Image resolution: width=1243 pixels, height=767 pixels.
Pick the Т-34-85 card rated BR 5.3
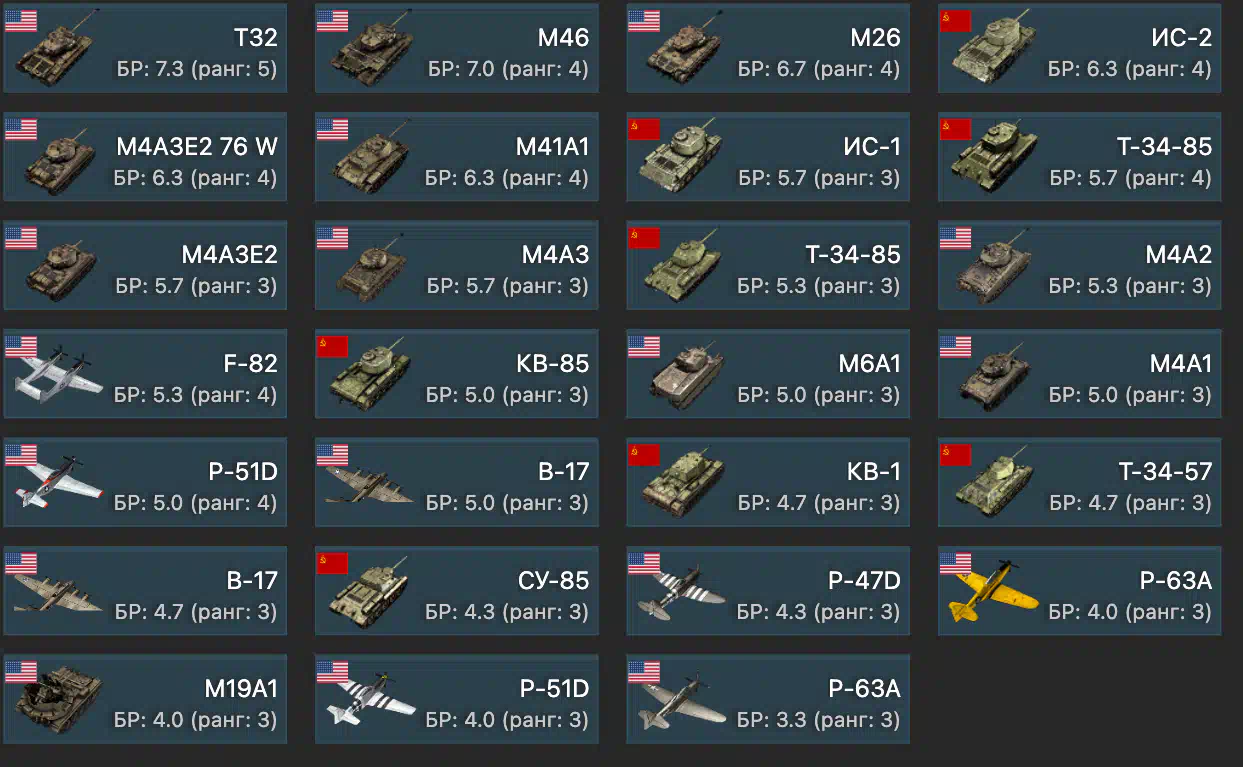pos(768,265)
